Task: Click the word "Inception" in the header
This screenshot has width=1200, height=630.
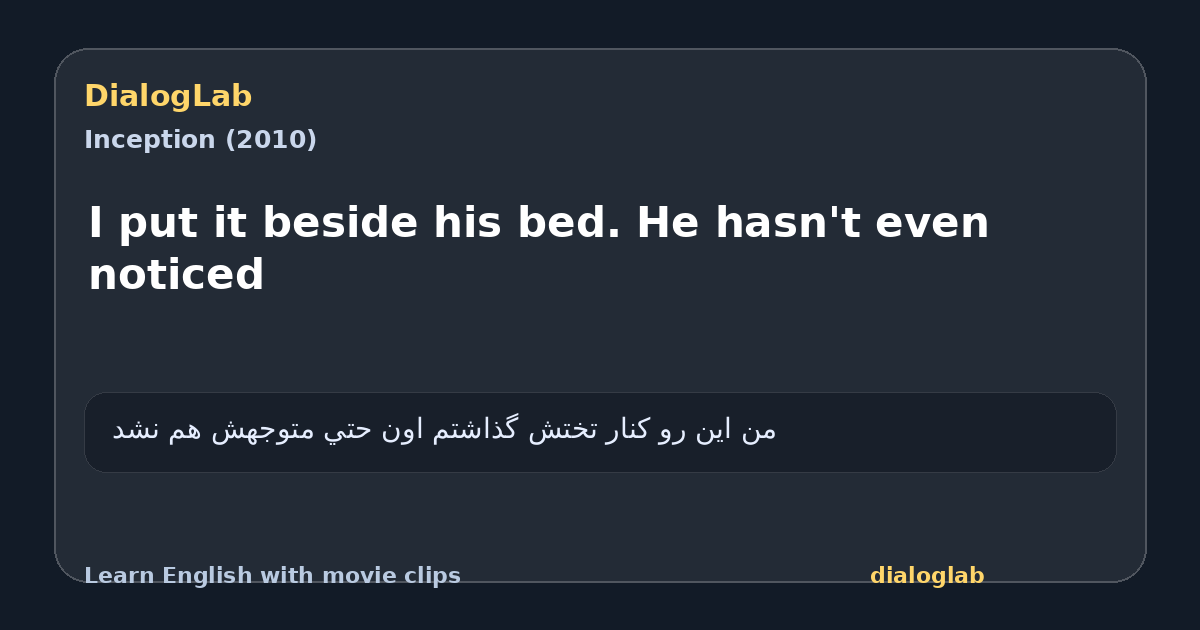Action: coord(151,140)
